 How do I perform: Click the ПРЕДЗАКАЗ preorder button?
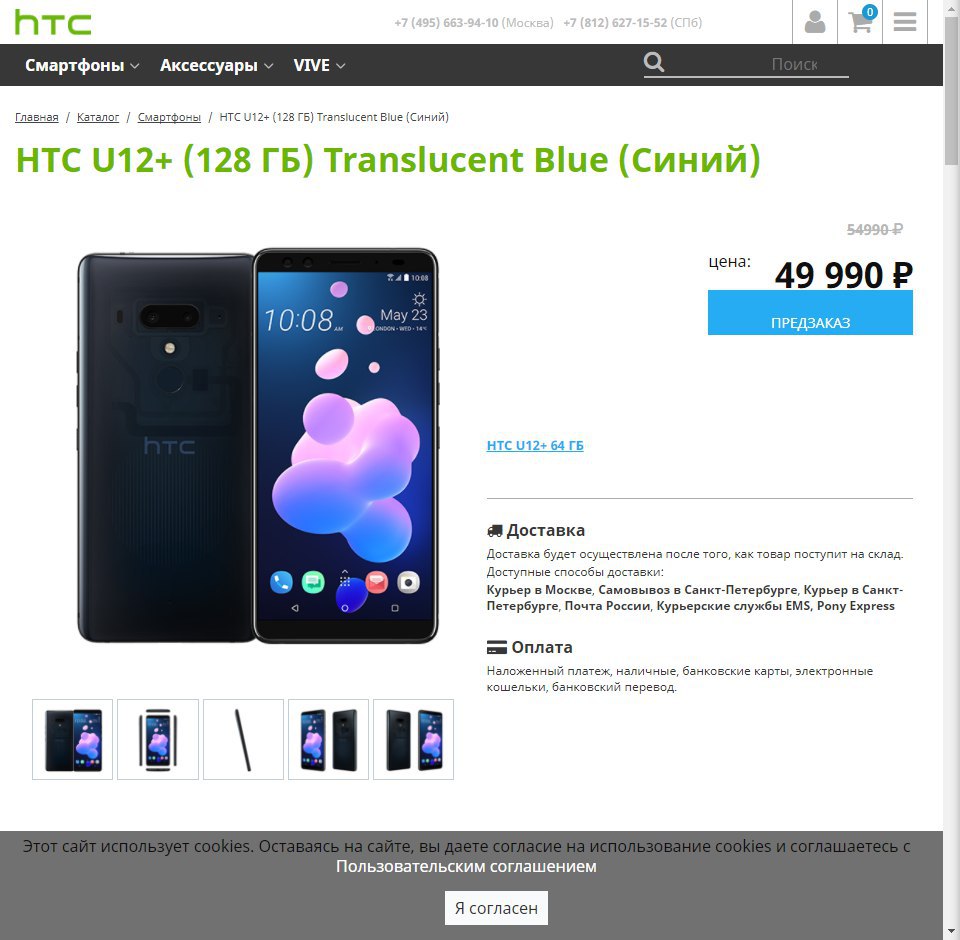point(810,314)
